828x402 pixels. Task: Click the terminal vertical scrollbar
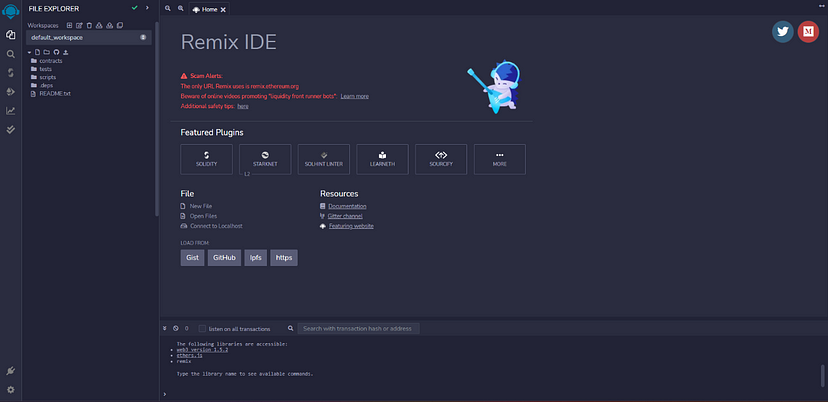click(822, 375)
